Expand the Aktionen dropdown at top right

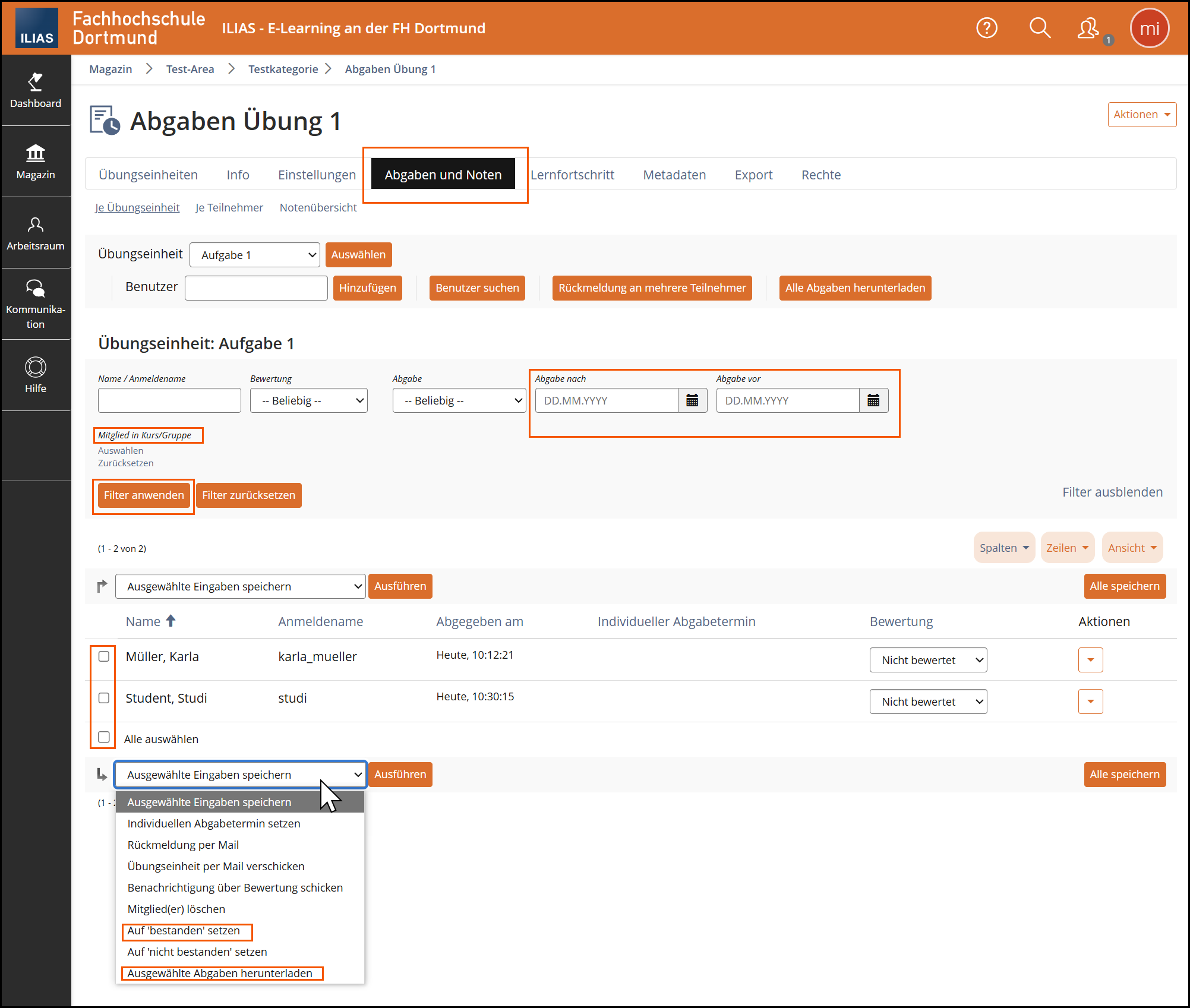(1141, 115)
